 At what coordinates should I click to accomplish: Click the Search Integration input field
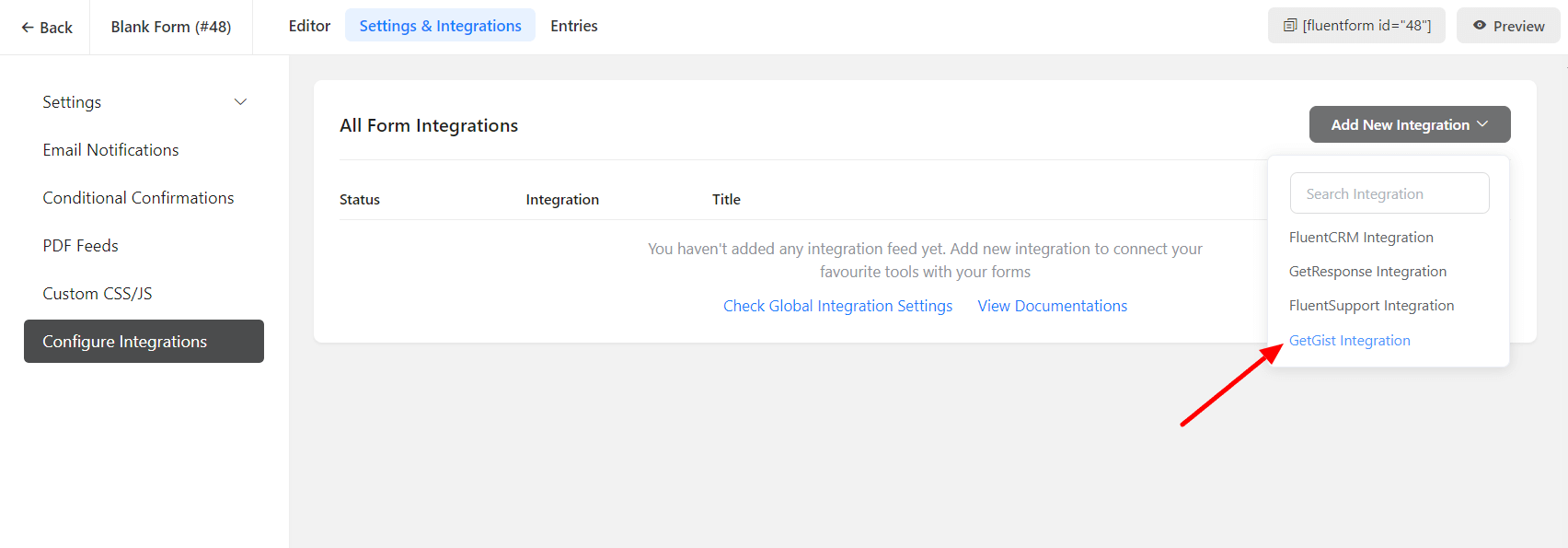coord(1389,193)
